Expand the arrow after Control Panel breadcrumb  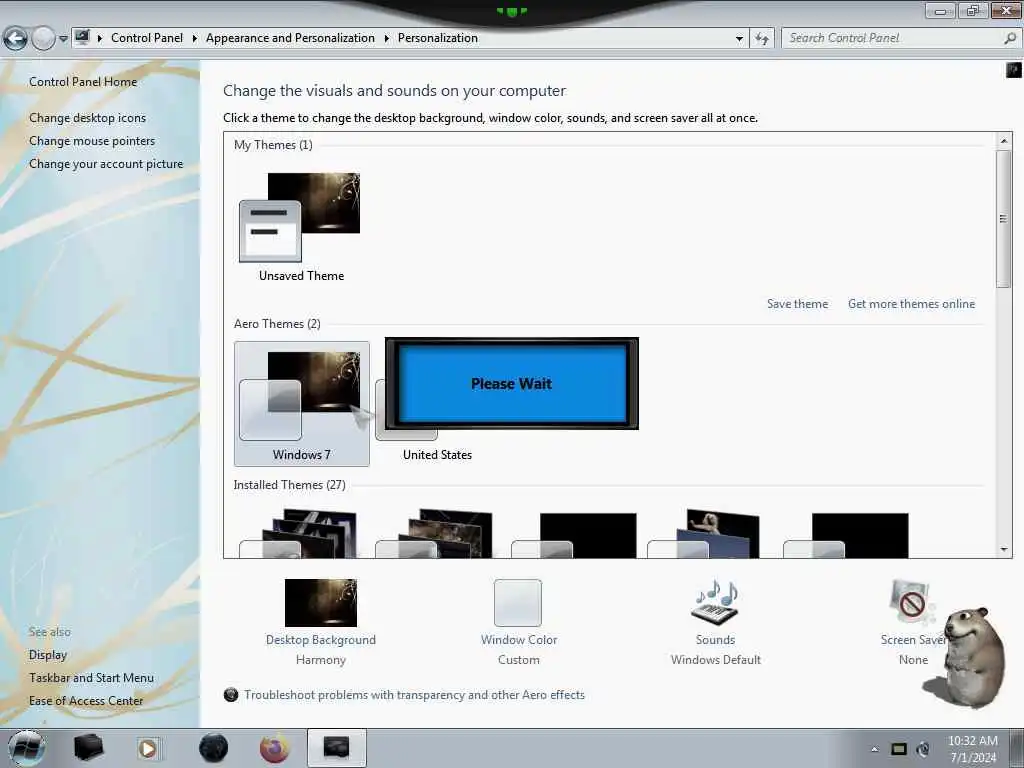point(195,39)
